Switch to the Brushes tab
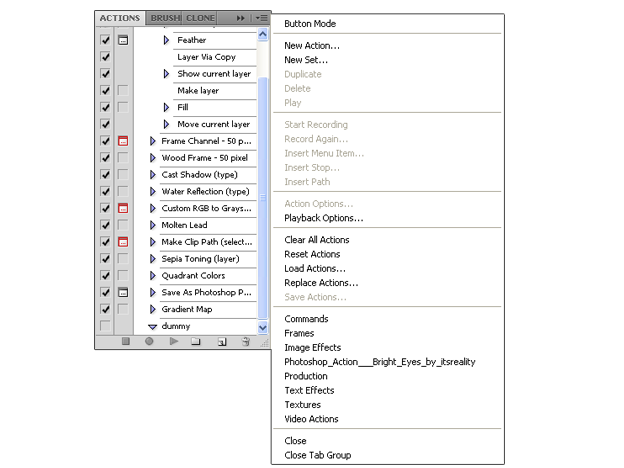This screenshot has width=624, height=468. click(165, 18)
